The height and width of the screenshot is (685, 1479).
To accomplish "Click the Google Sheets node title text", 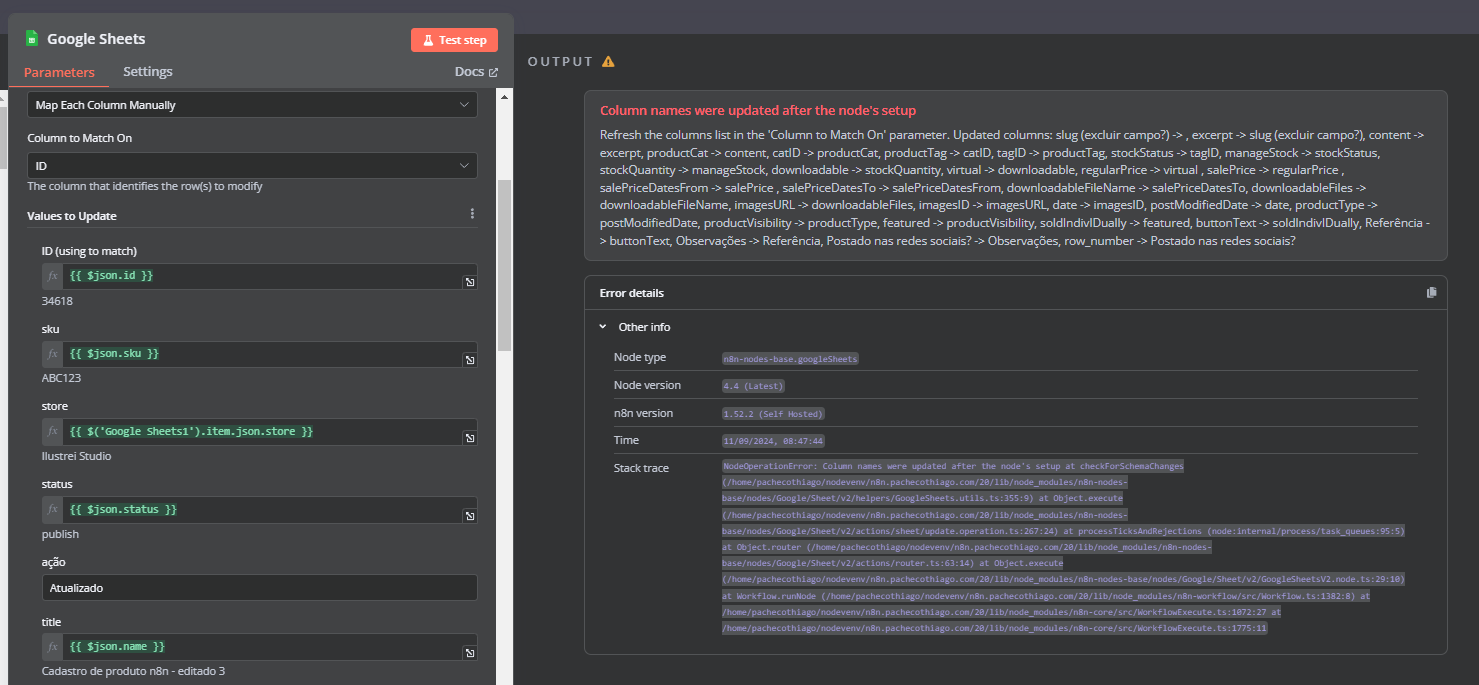I will [x=96, y=39].
